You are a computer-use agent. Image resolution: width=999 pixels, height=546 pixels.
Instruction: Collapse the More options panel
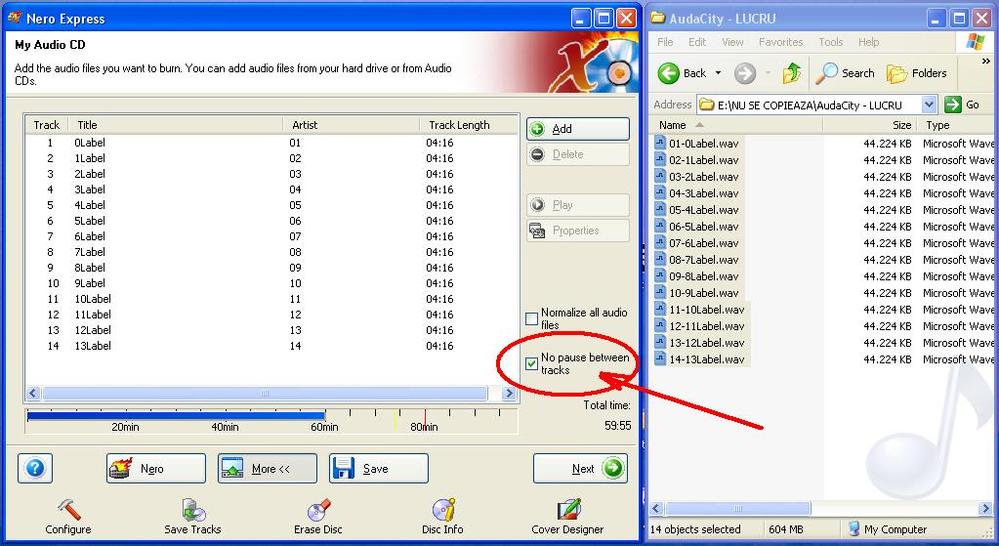pyautogui.click(x=267, y=468)
